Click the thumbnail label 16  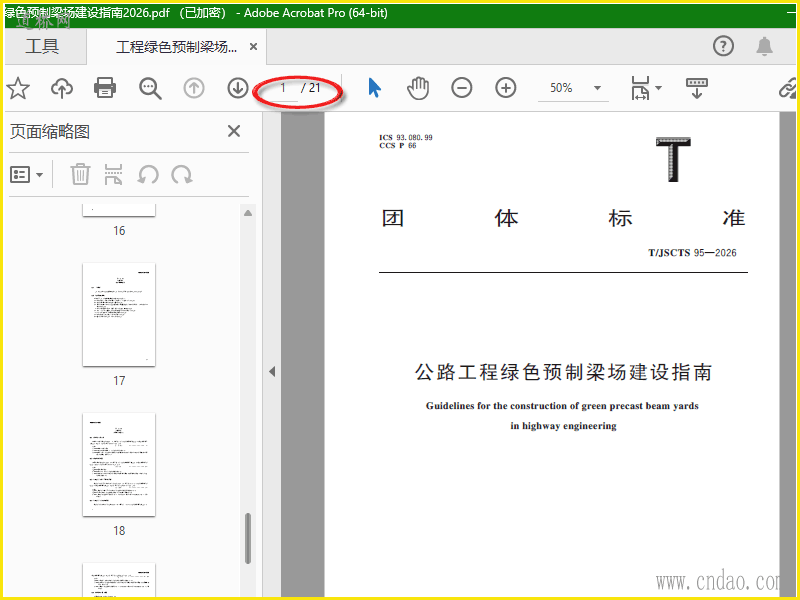pyautogui.click(x=119, y=231)
